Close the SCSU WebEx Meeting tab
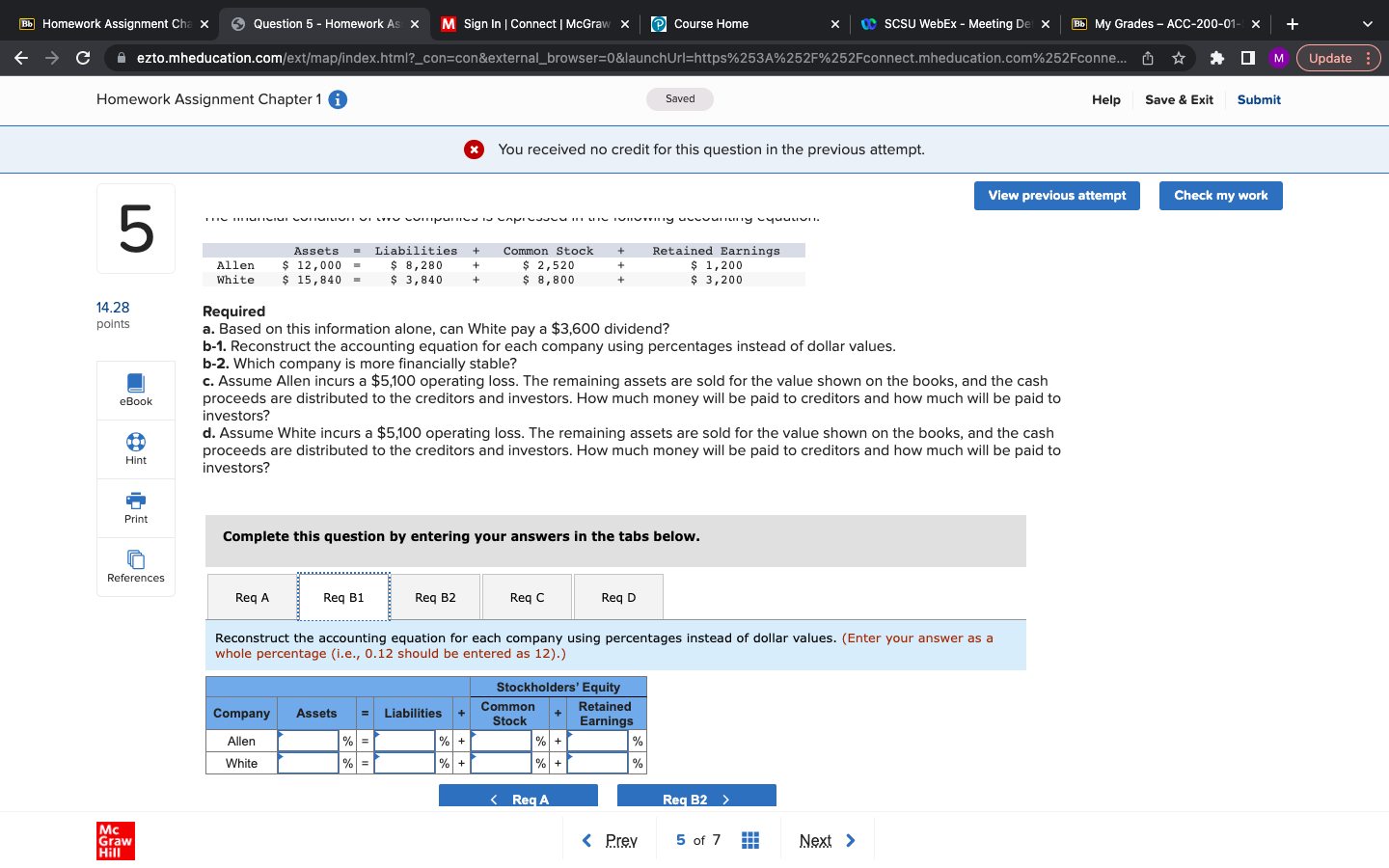This screenshot has height=868, width=1389. click(1046, 24)
